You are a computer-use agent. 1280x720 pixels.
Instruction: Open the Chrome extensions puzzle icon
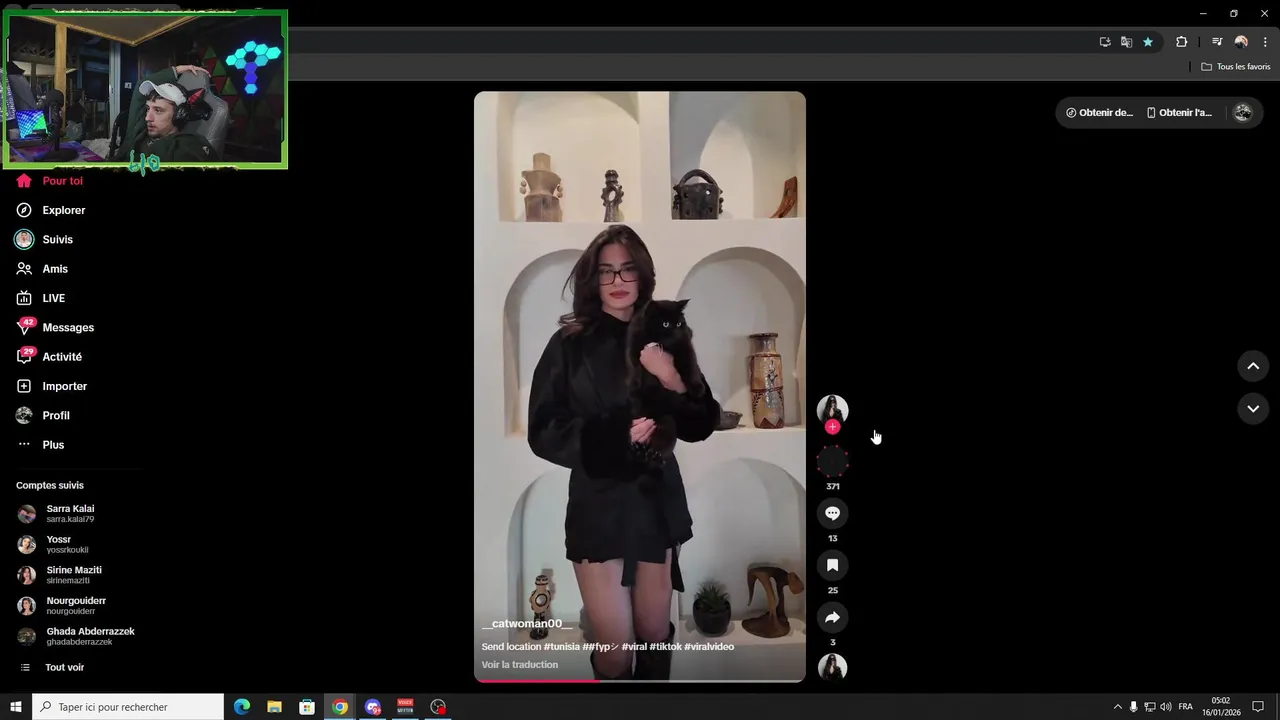(1181, 42)
